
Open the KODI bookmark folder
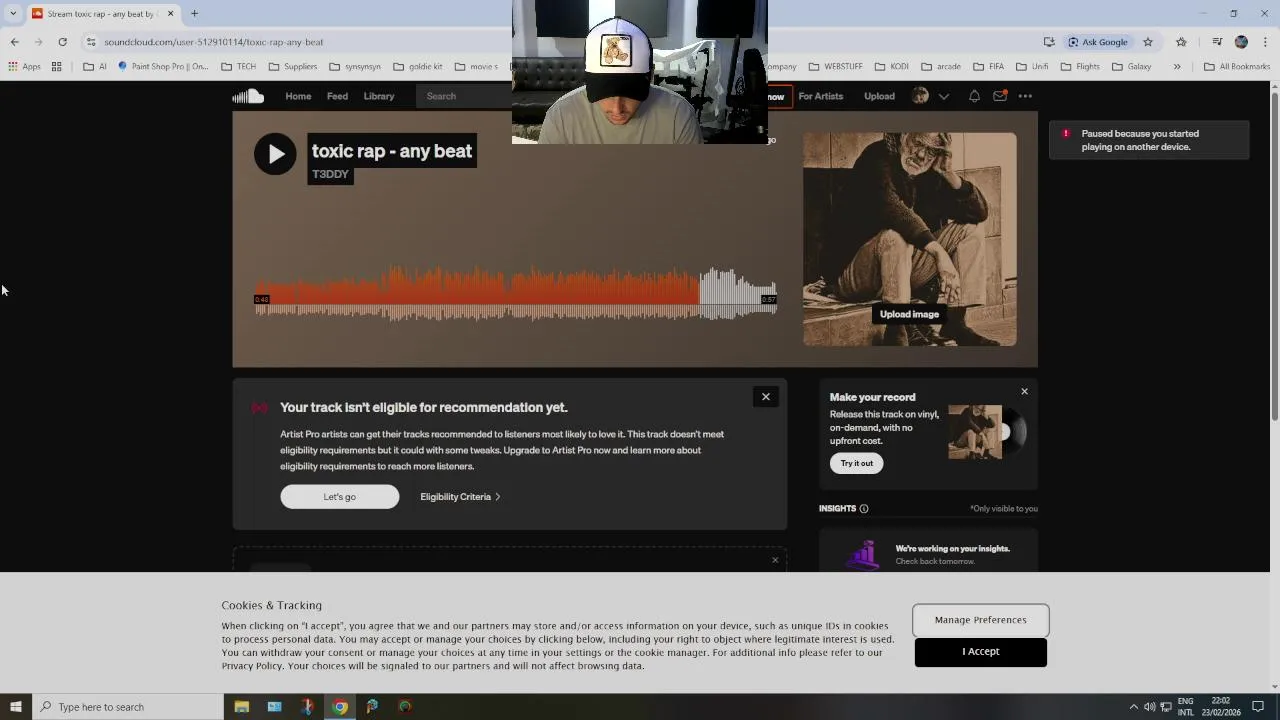coord(891,67)
